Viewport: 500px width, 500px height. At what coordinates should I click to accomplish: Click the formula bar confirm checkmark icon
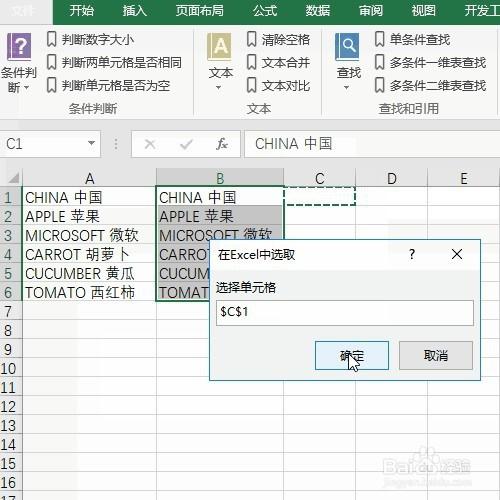pos(186,144)
